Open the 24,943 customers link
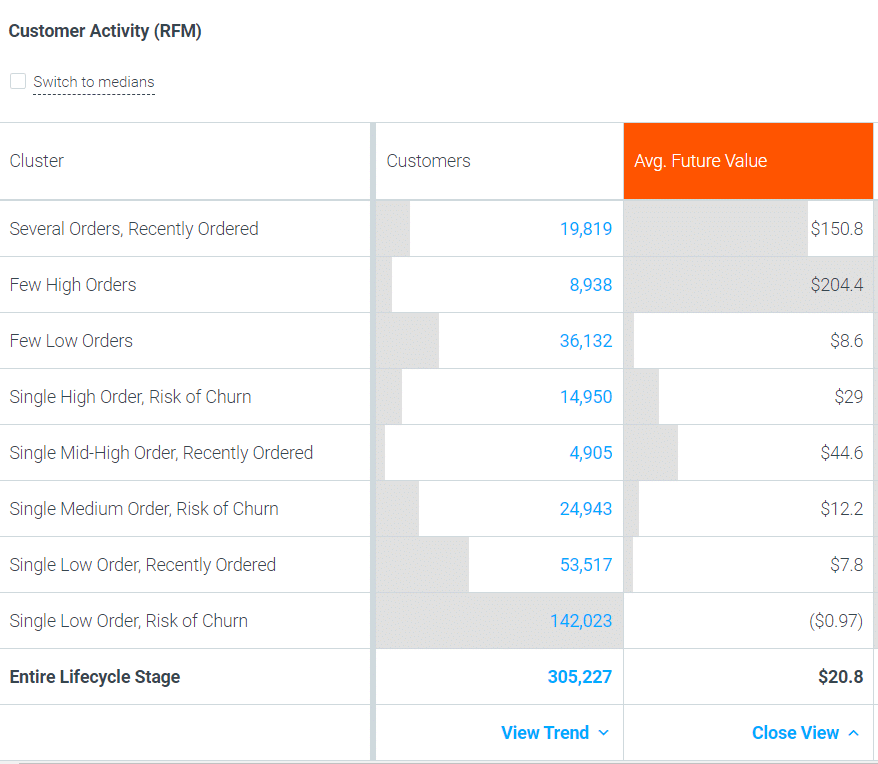This screenshot has height=764, width=878. (x=586, y=509)
